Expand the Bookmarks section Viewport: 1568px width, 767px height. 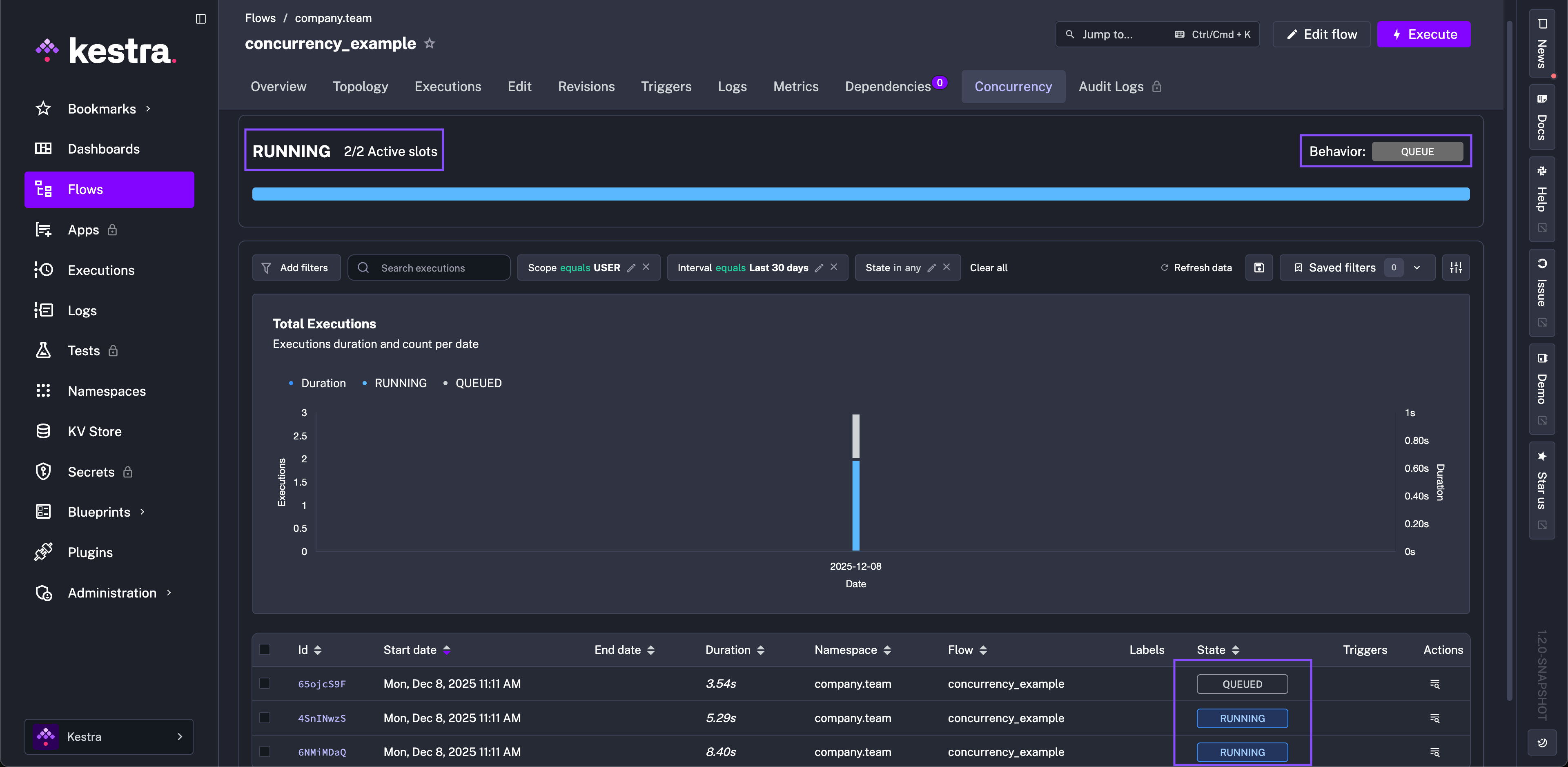(x=102, y=108)
